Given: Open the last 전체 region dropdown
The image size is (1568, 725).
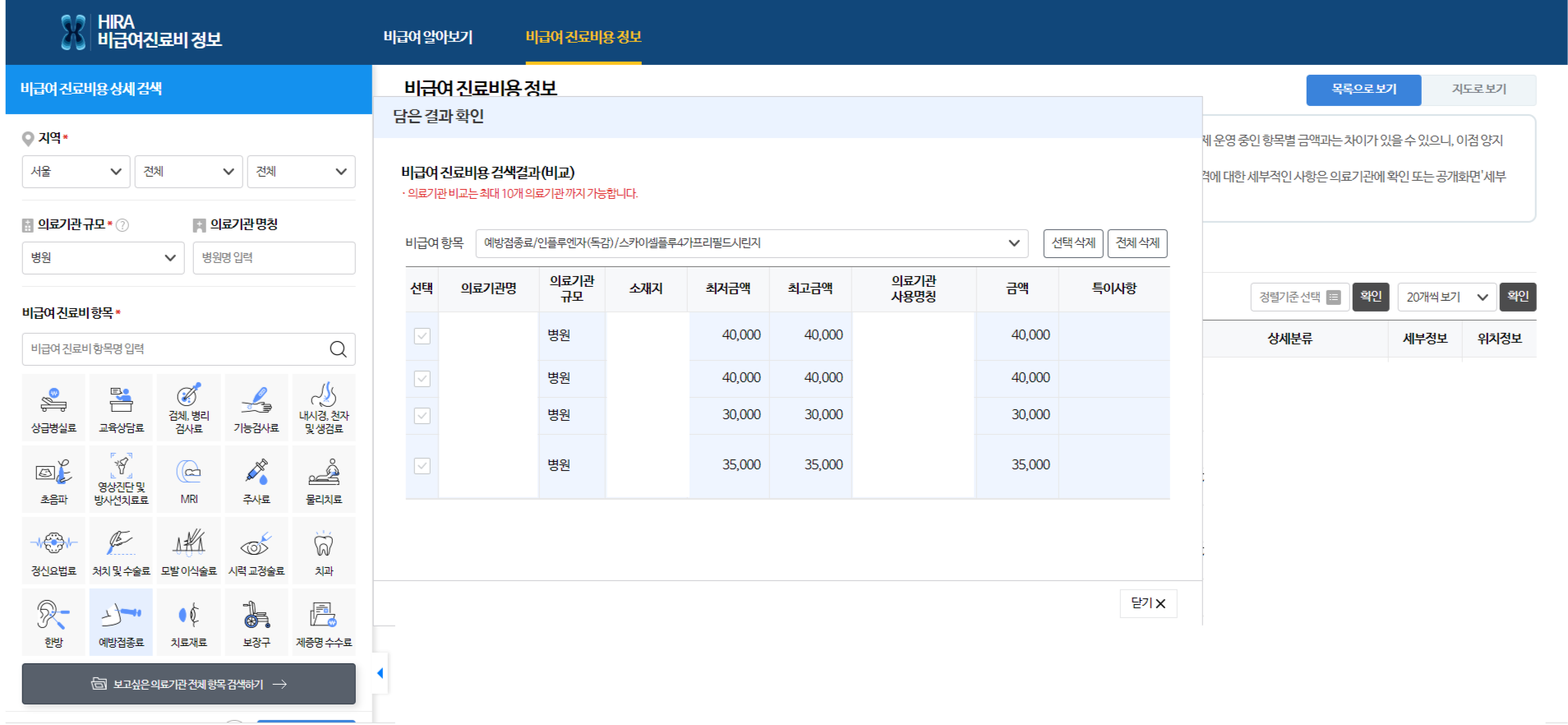Looking at the screenshot, I should [302, 172].
